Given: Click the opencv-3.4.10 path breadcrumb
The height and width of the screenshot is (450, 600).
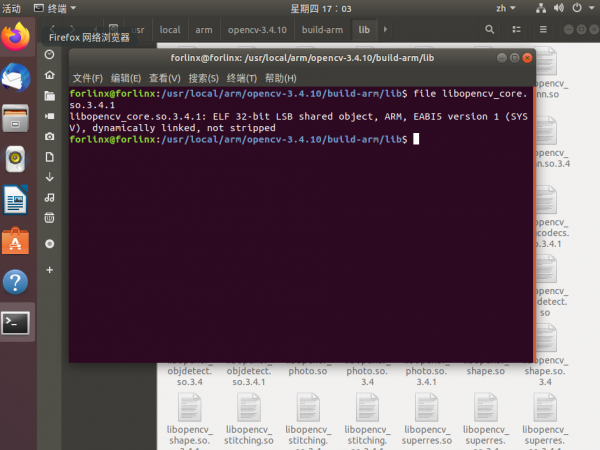Looking at the screenshot, I should (x=253, y=30).
